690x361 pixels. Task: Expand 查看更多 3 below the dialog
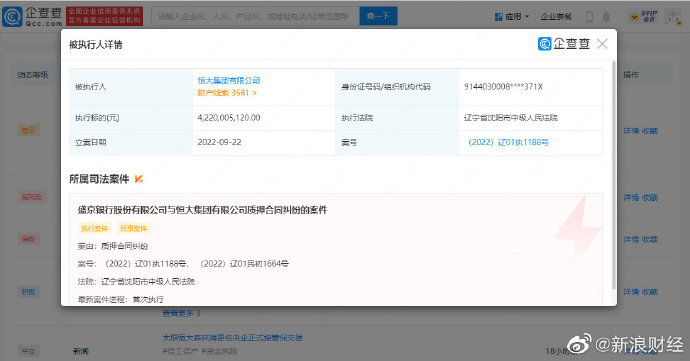(x=181, y=313)
